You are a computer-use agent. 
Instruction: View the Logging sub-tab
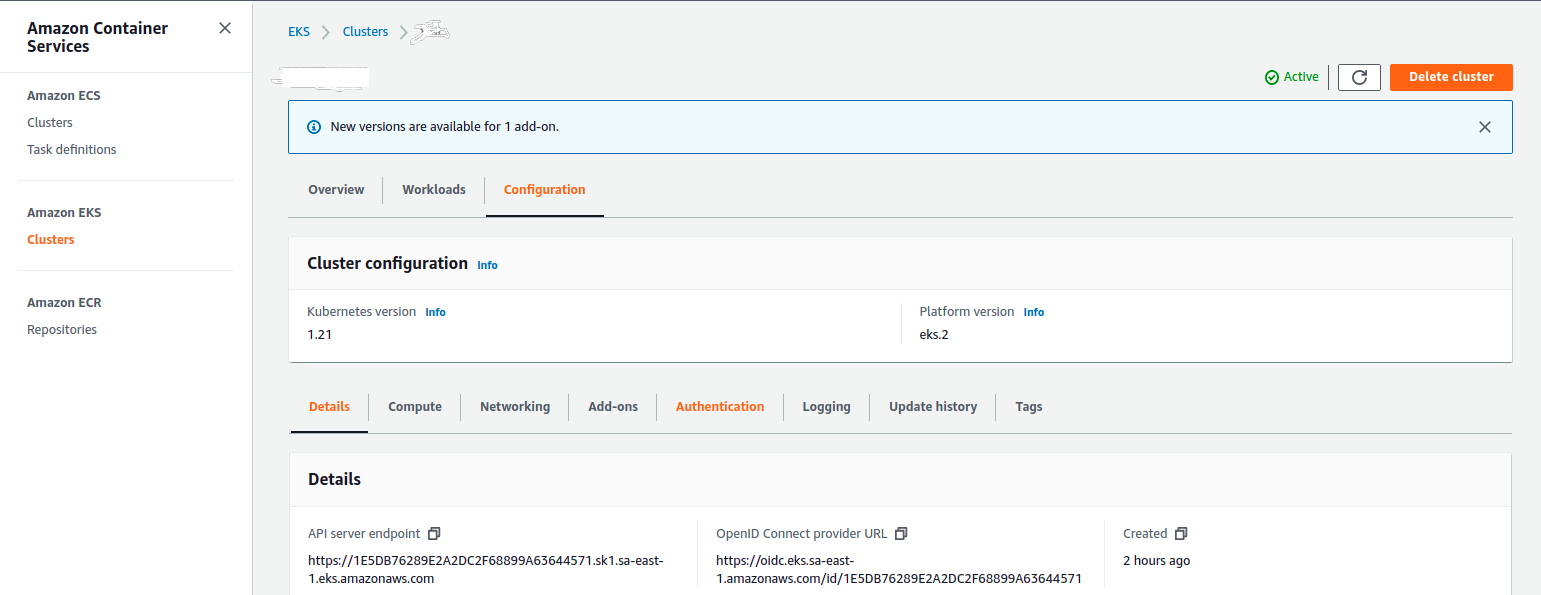pyautogui.click(x=827, y=407)
